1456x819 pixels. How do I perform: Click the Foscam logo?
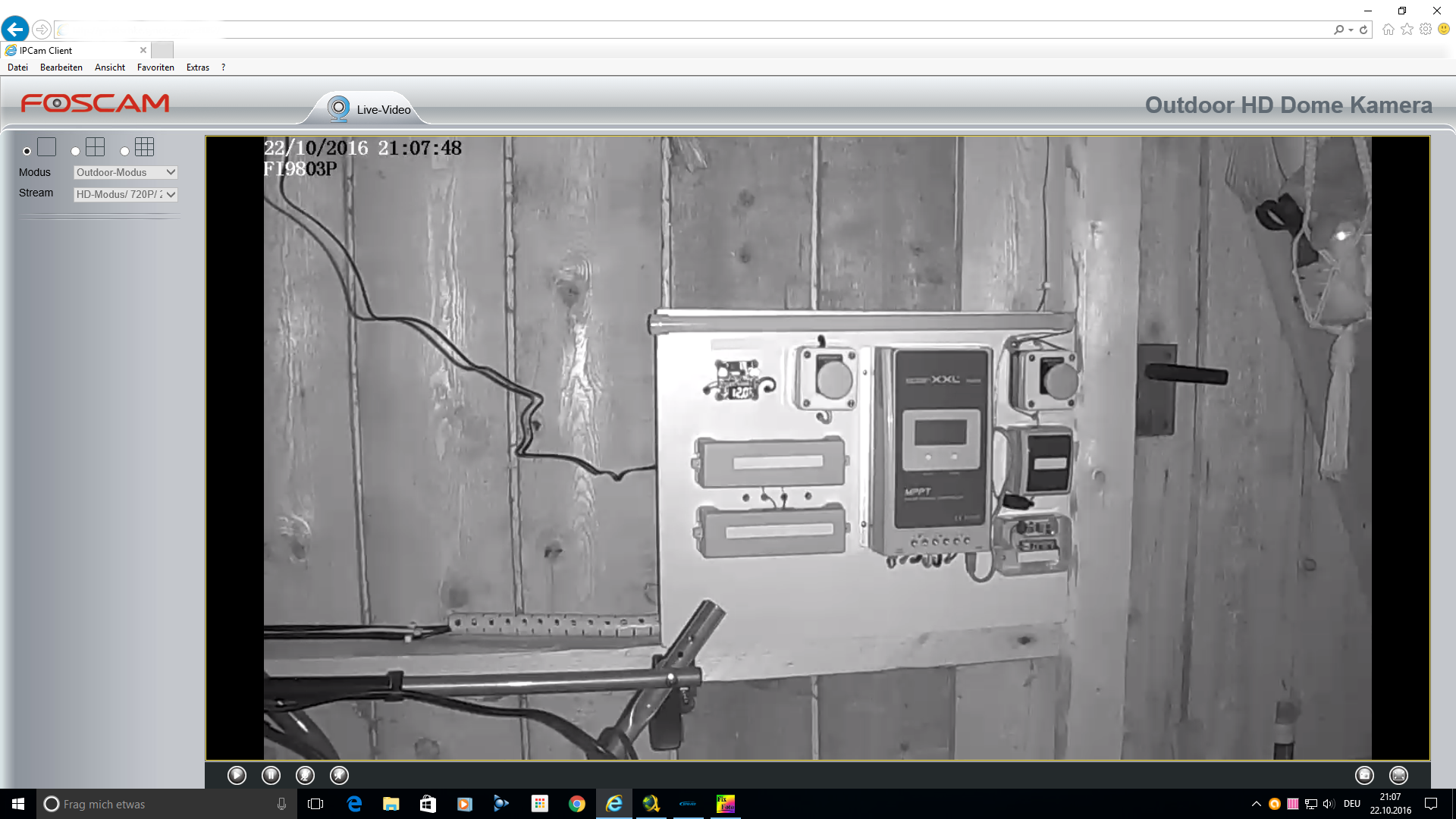pyautogui.click(x=95, y=103)
